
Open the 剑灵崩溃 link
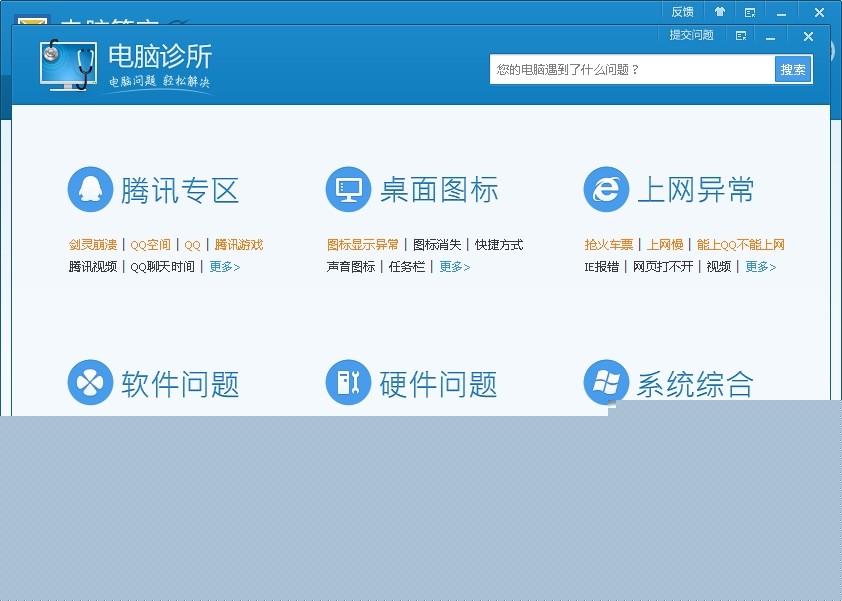point(93,245)
